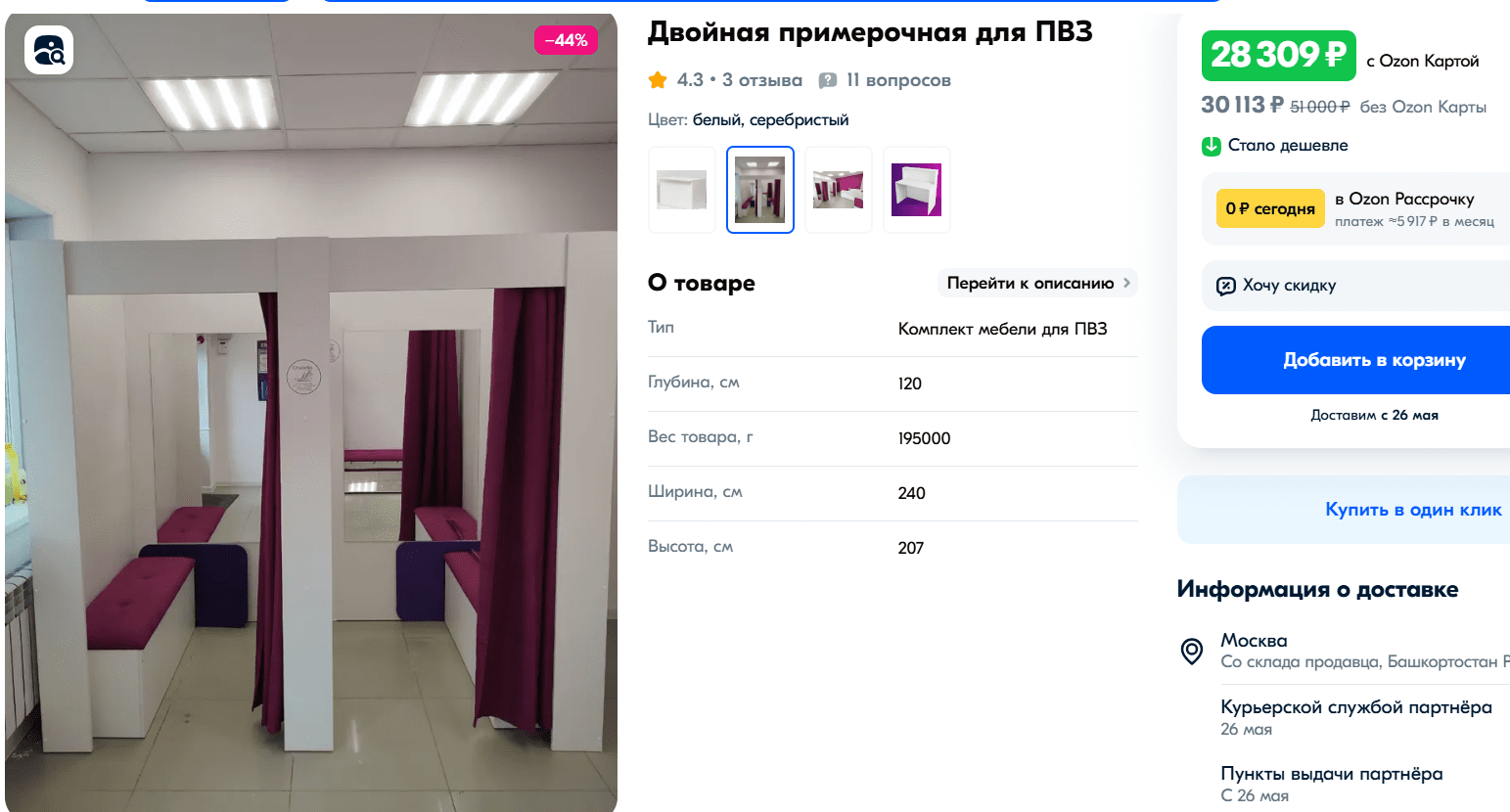
Task: Click 0 ₽ сегодня installment badge
Action: (x=1270, y=208)
